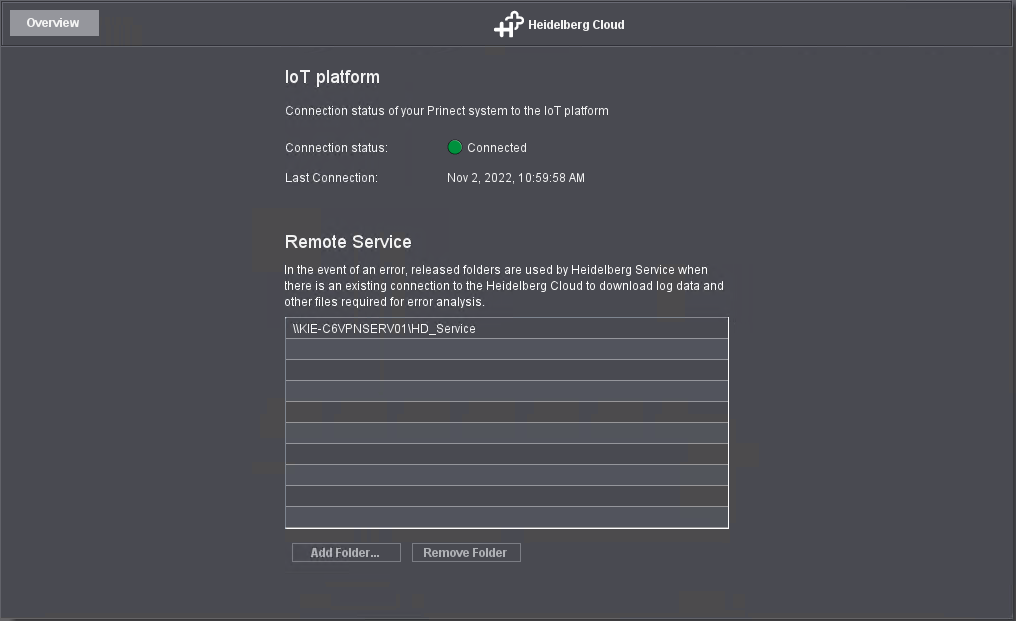
Task: Click the Last Connection label
Action: (x=331, y=178)
